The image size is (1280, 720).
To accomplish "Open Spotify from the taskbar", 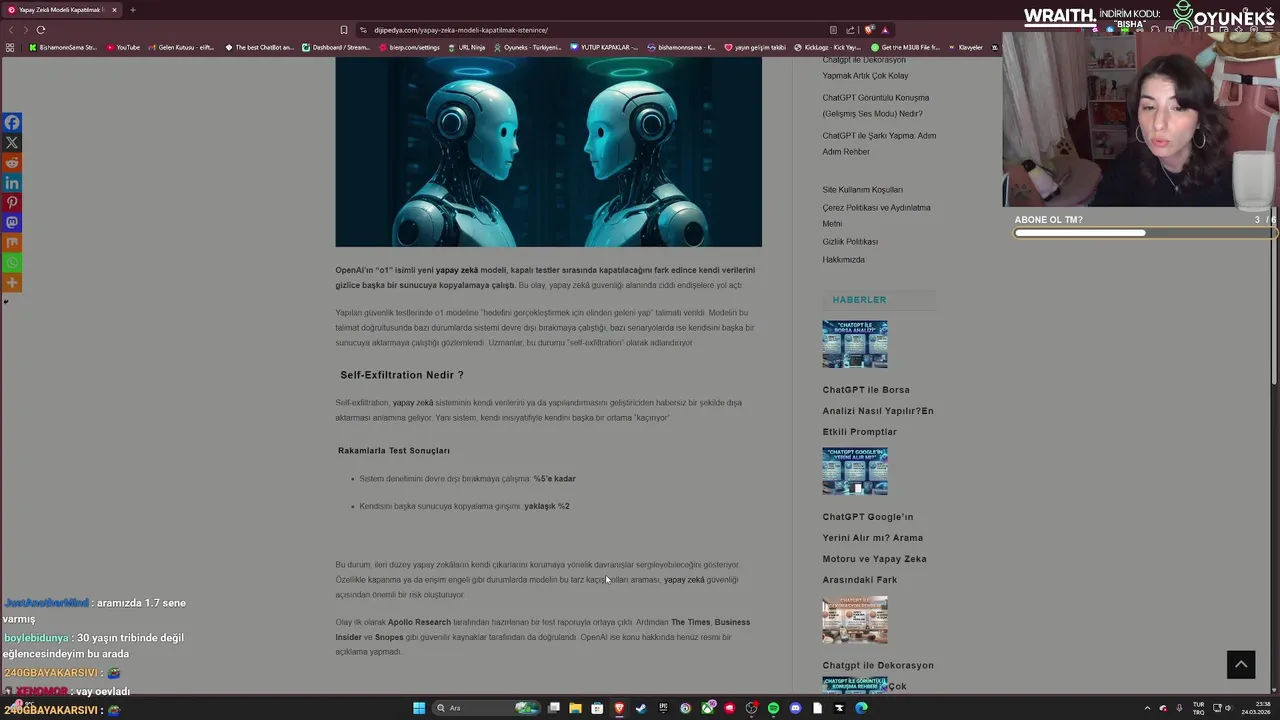I will [x=773, y=708].
